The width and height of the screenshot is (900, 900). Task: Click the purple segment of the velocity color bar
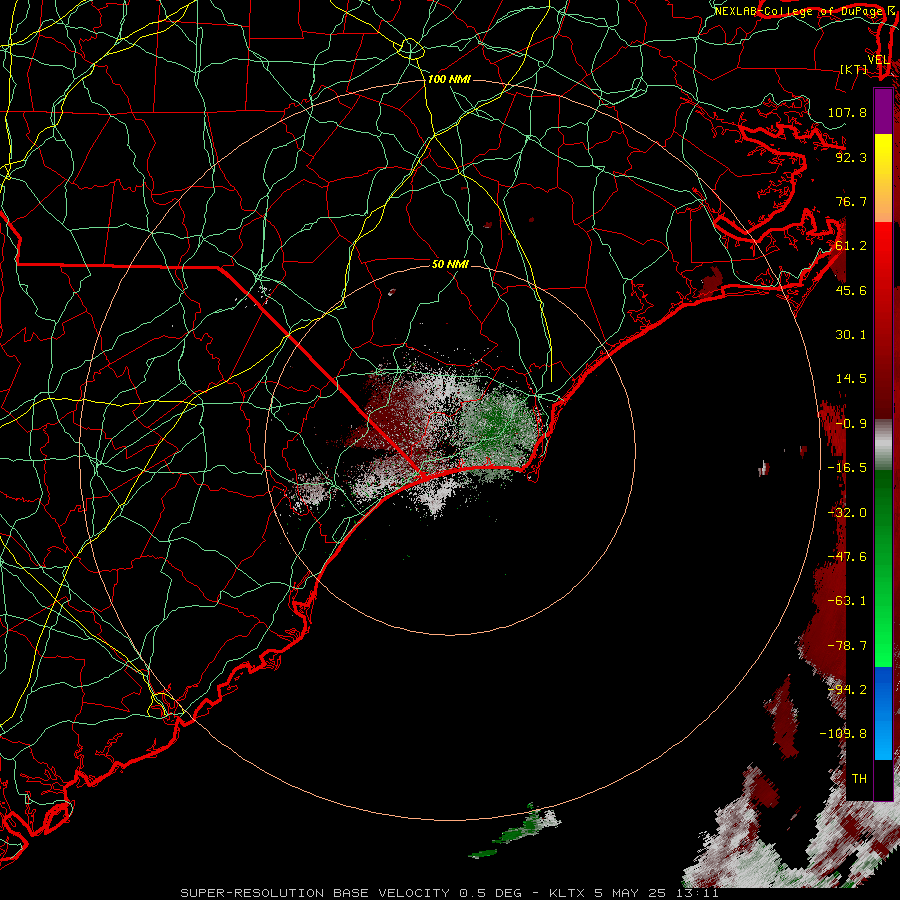(883, 111)
